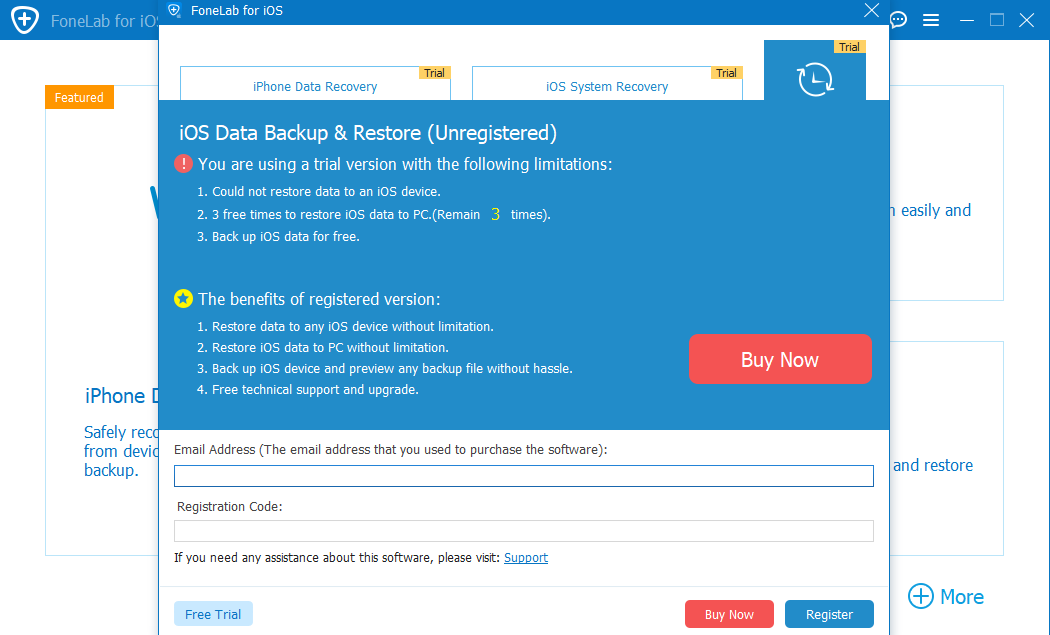The height and width of the screenshot is (635, 1050).
Task: Open the Support link
Action: (526, 557)
